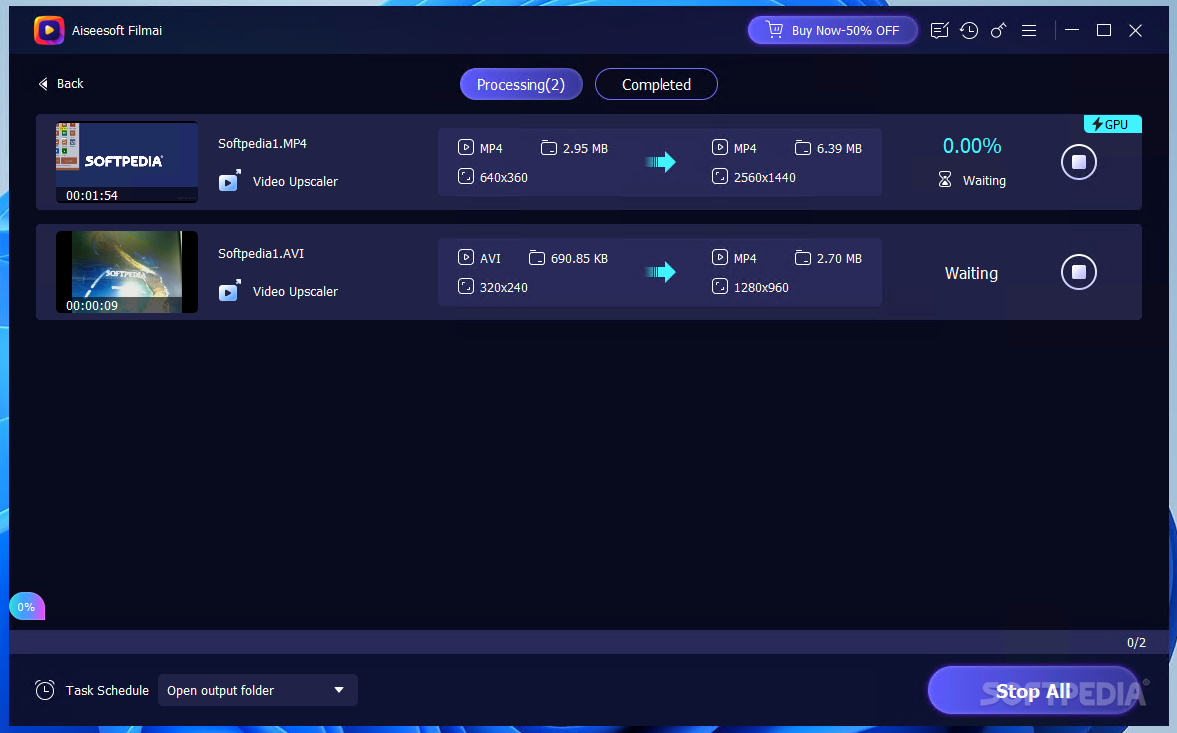Go Back to the previous screen

pos(61,83)
